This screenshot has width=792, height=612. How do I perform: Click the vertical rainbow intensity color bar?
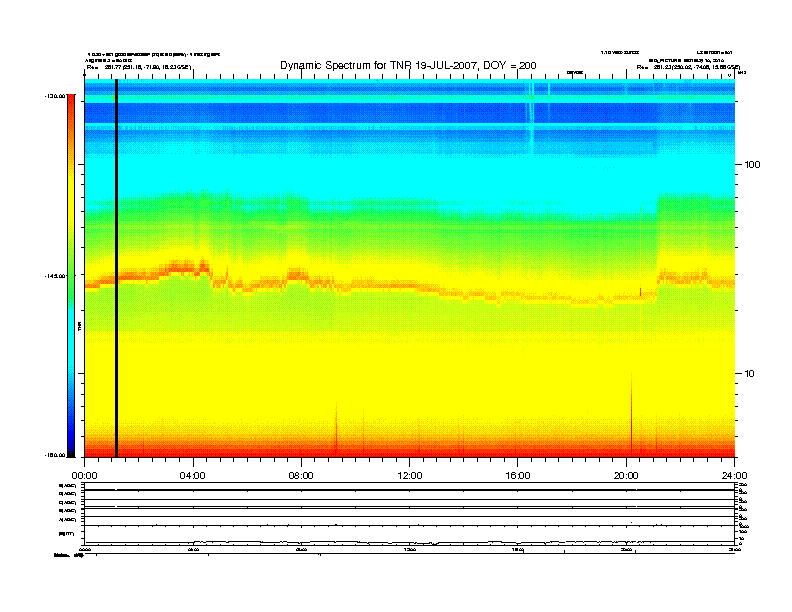(71, 275)
